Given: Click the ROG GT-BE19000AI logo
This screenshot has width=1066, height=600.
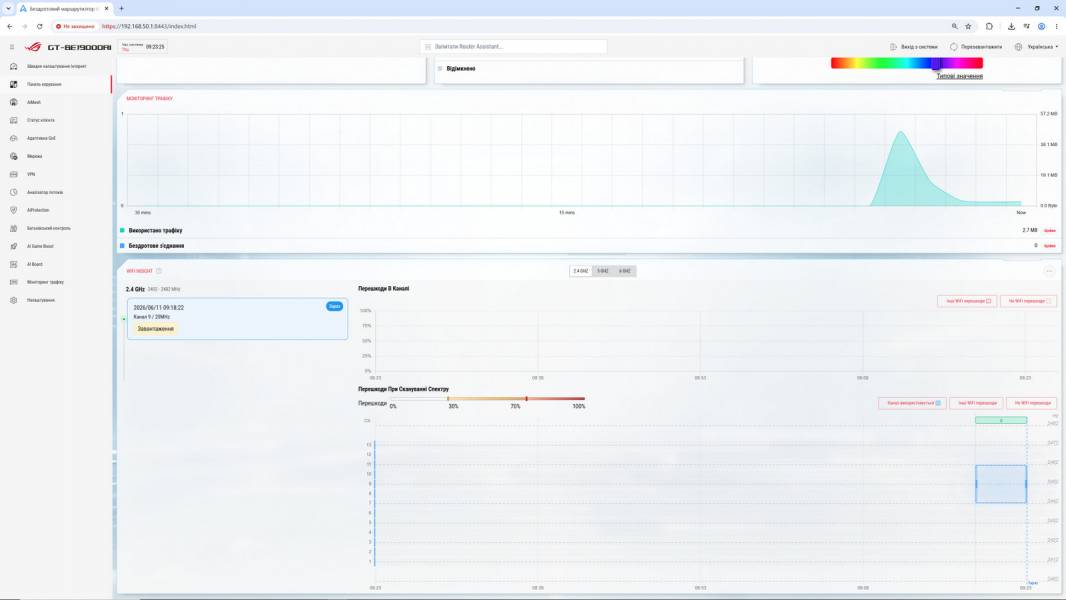Looking at the screenshot, I should click(68, 47).
